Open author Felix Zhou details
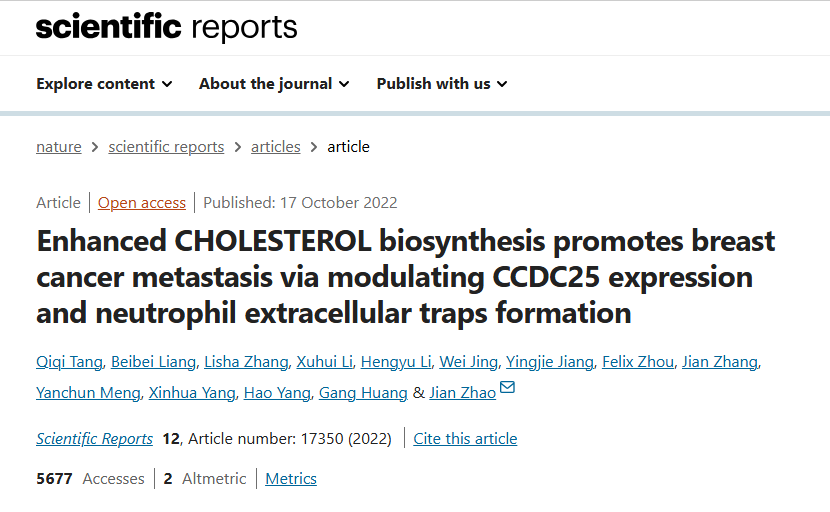Screen dimensions: 830x512 [x=638, y=362]
